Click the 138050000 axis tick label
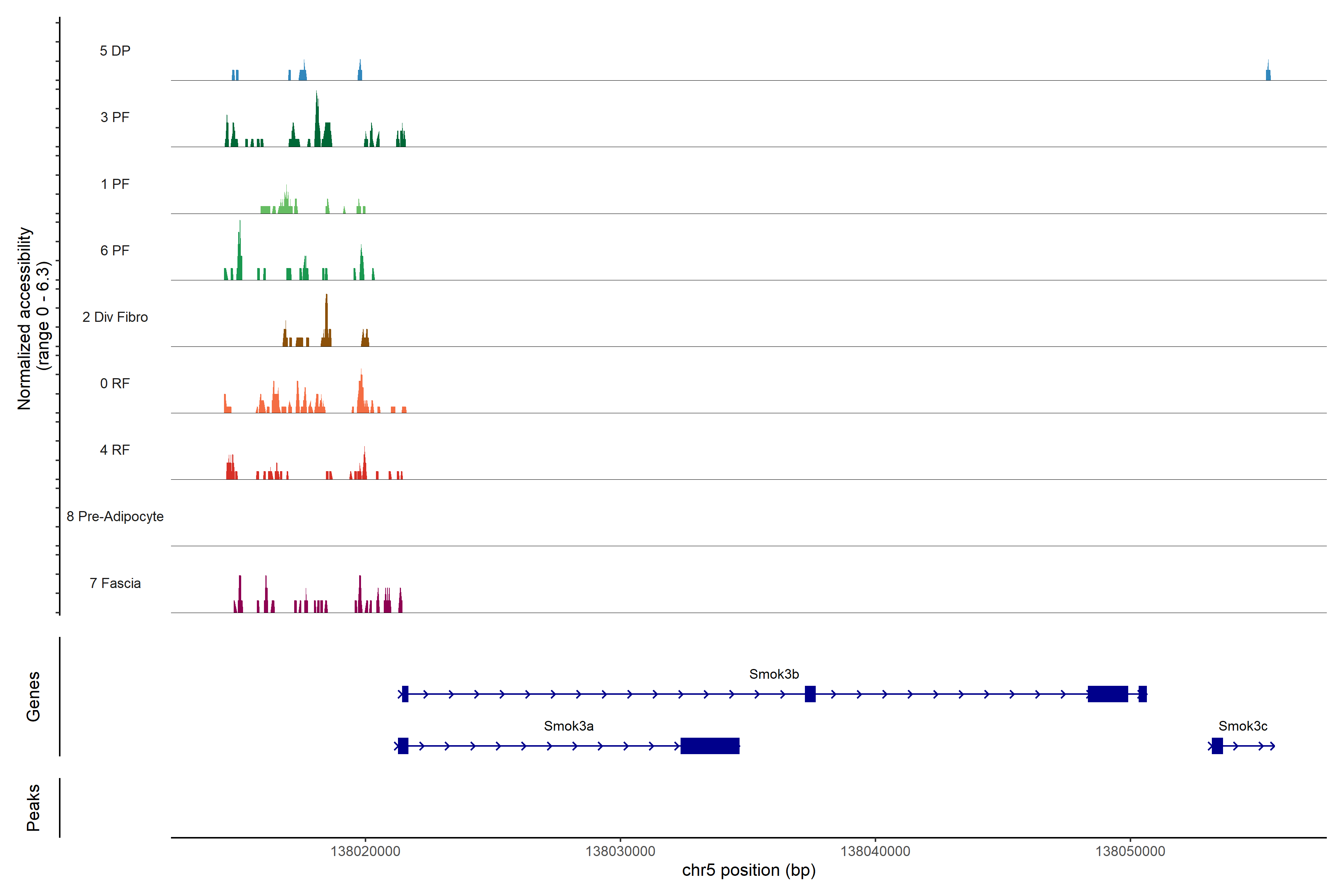 pyautogui.click(x=1130, y=852)
